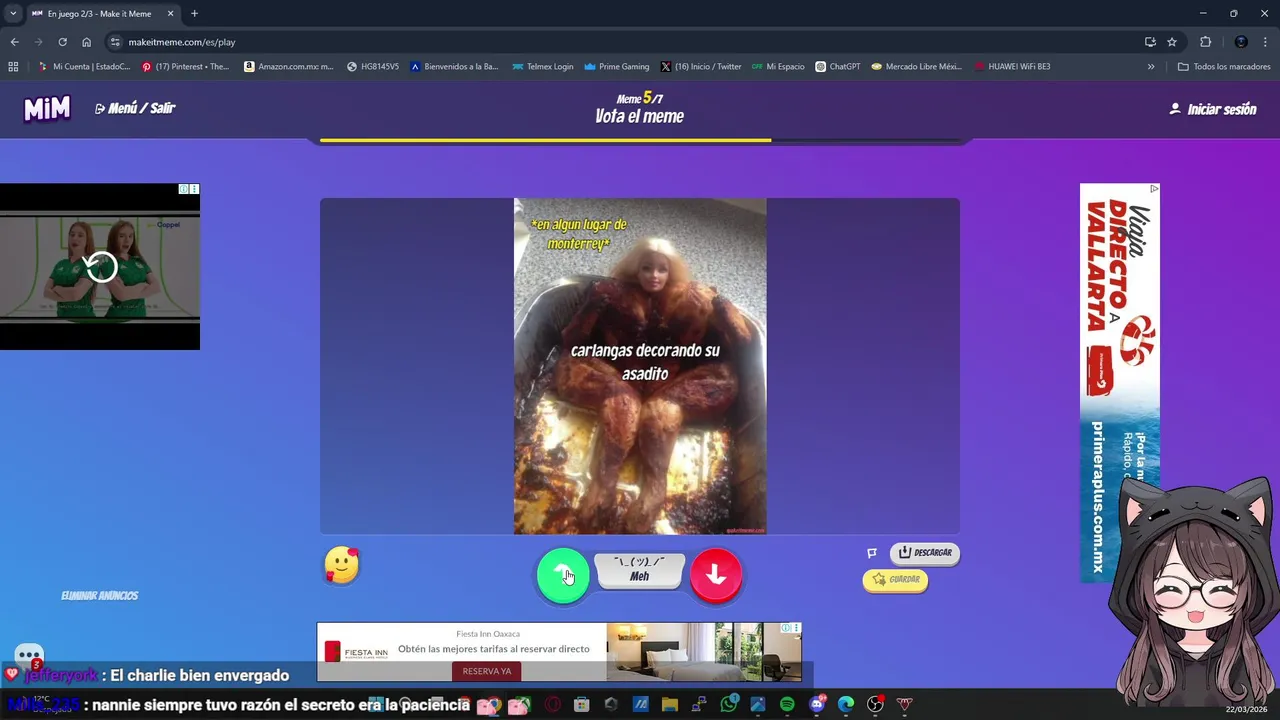Open the emoji reaction picker

341,566
